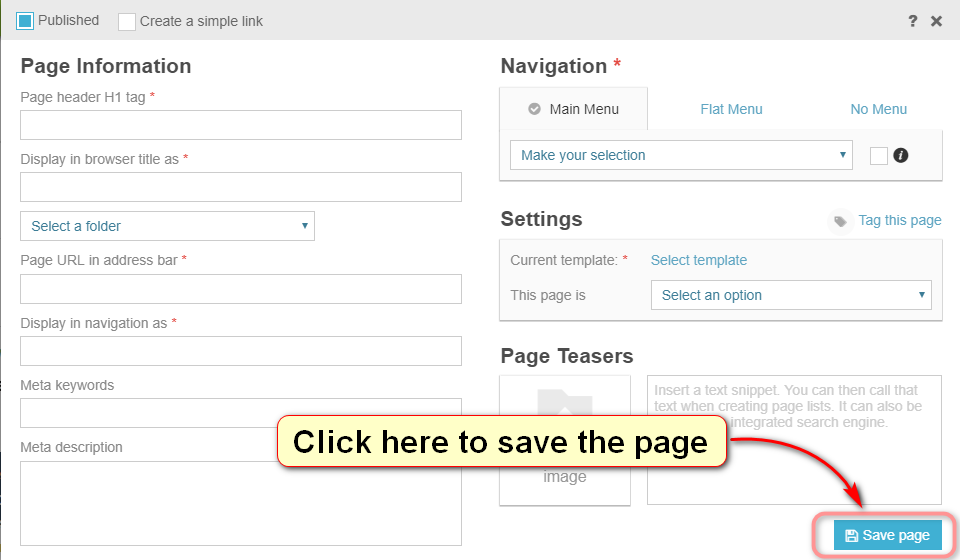
Task: Open the help question mark icon
Action: click(x=912, y=21)
